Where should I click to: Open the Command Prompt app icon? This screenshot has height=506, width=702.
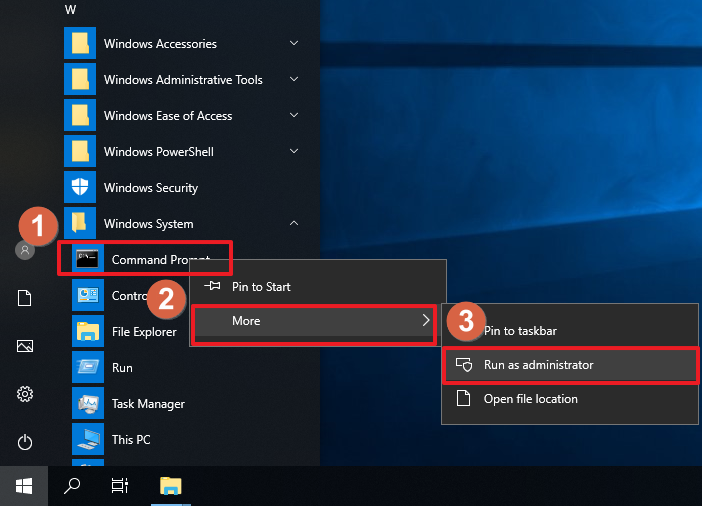click(x=88, y=259)
